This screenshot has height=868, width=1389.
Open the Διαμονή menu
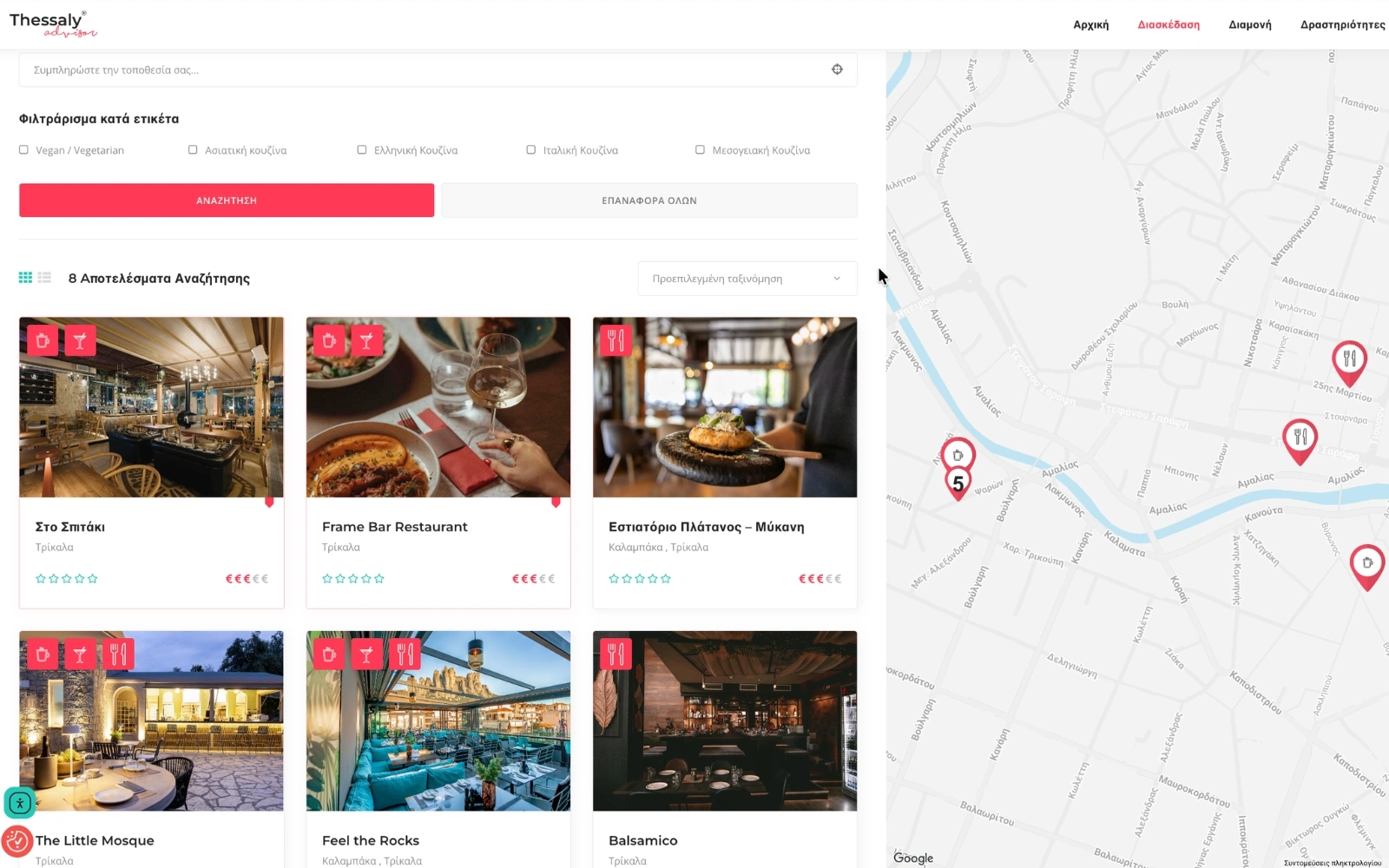point(1250,24)
